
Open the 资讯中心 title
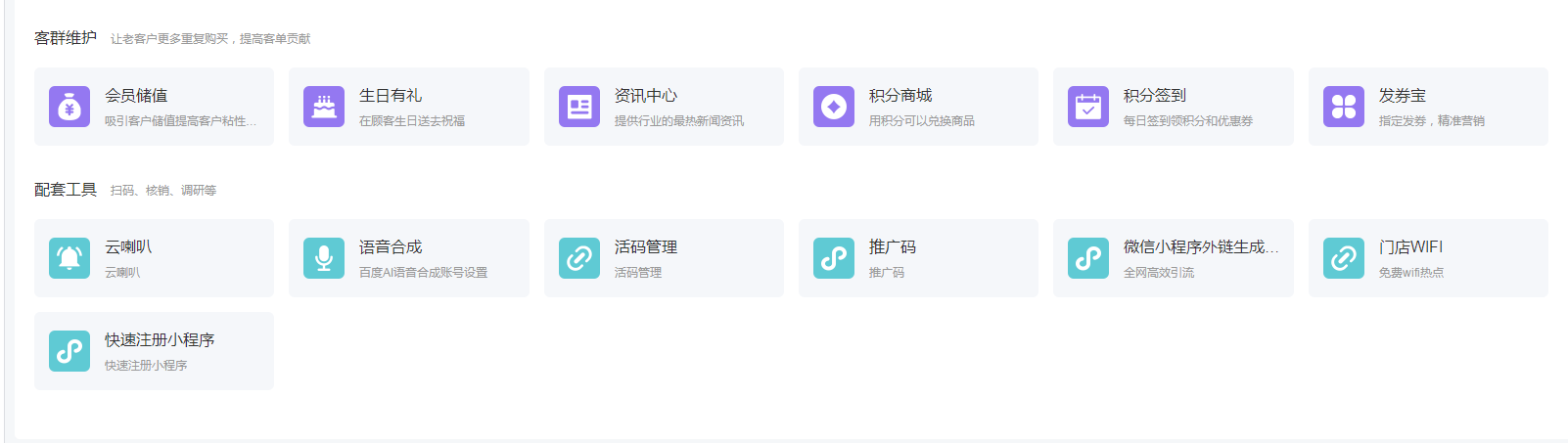coord(646,96)
